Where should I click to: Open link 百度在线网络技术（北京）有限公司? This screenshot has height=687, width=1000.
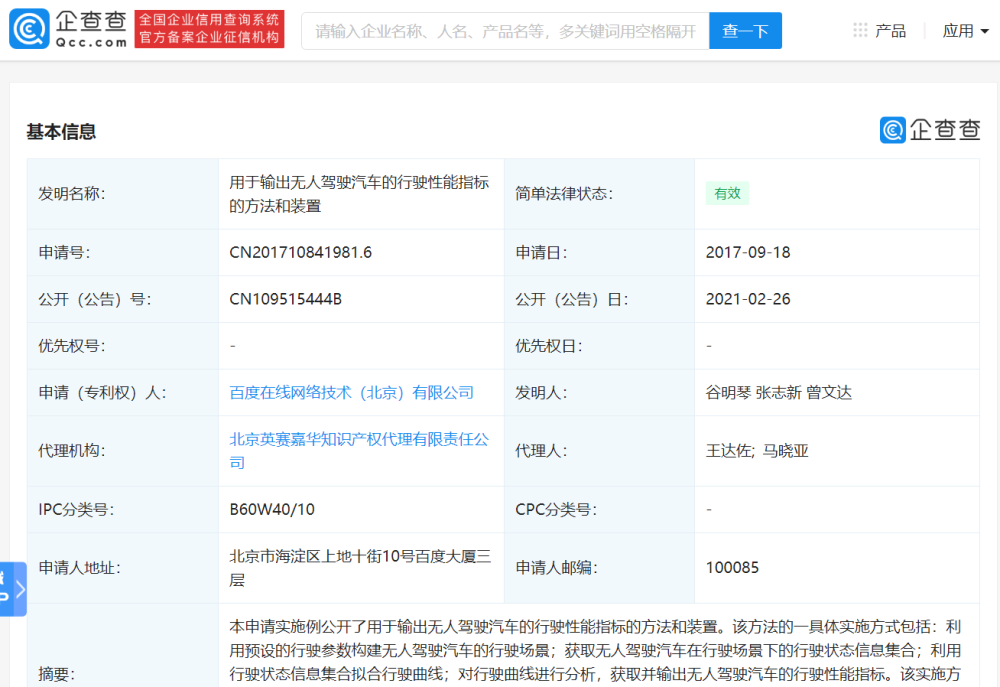pos(350,392)
